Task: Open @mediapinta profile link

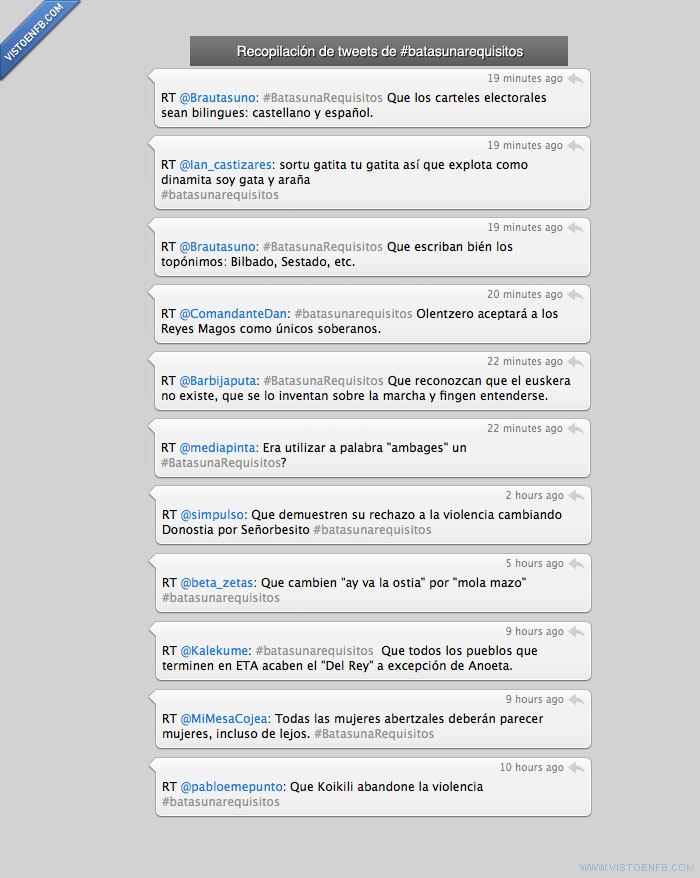Action: (x=217, y=448)
